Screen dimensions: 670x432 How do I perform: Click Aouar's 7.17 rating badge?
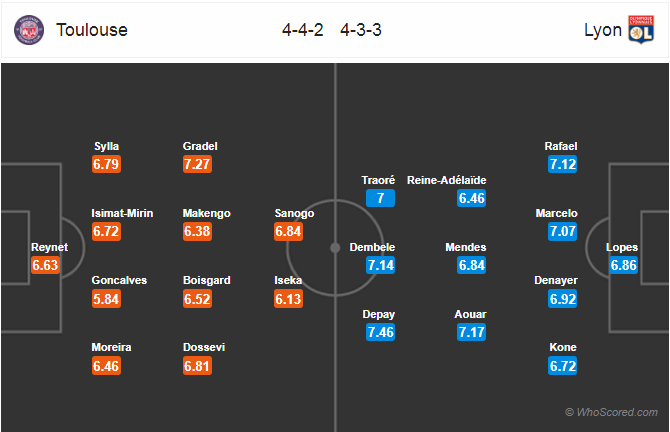[471, 332]
